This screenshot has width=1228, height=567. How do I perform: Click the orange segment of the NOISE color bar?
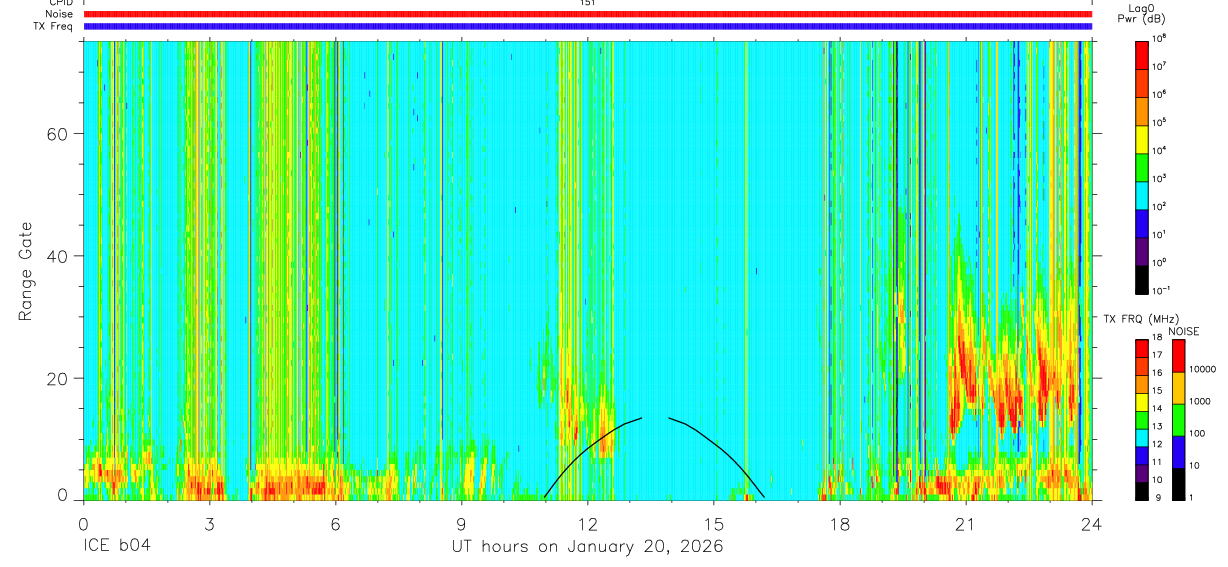1178,389
